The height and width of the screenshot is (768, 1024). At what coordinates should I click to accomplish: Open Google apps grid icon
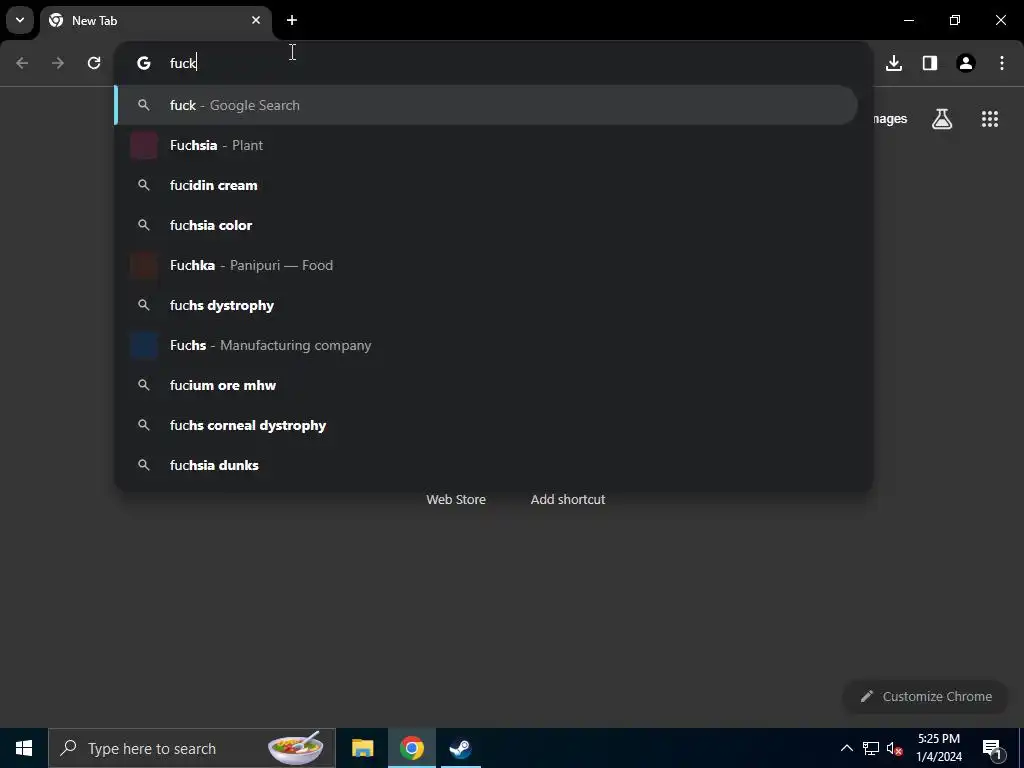coord(990,119)
